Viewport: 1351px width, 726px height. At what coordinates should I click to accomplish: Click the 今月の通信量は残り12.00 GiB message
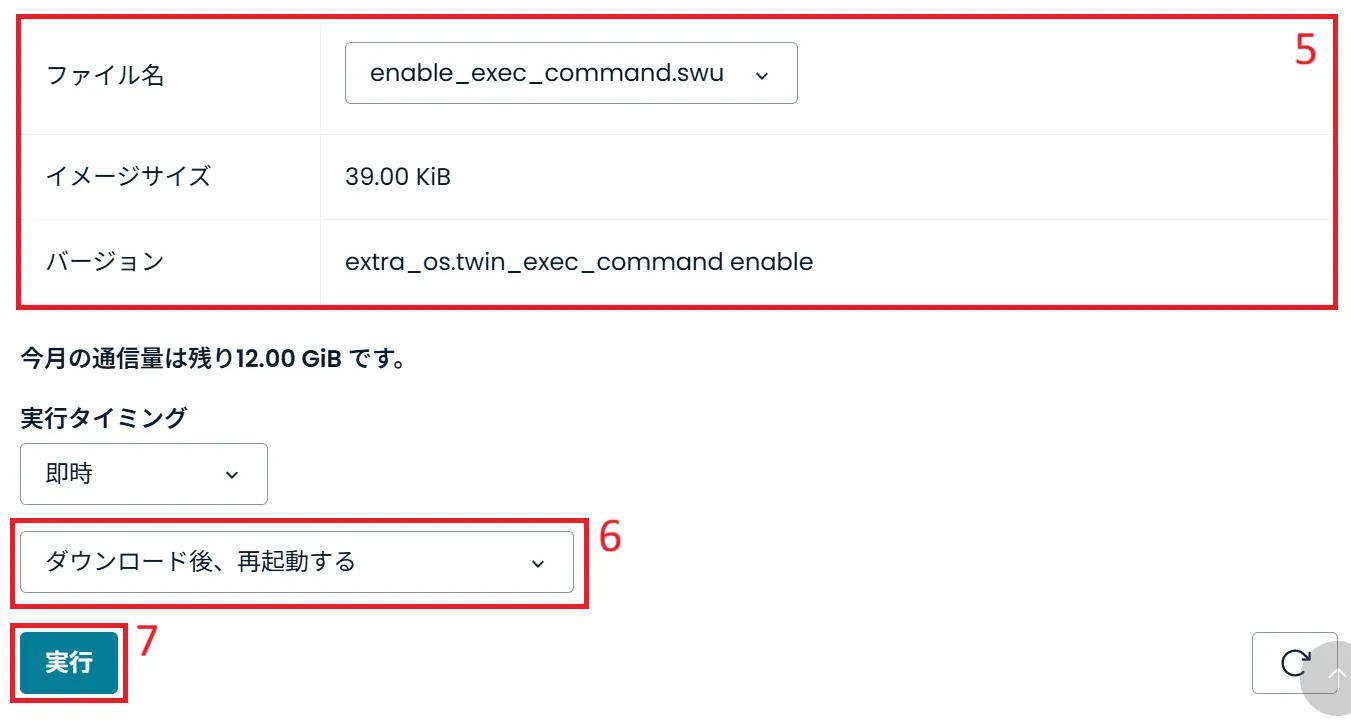tap(212, 358)
